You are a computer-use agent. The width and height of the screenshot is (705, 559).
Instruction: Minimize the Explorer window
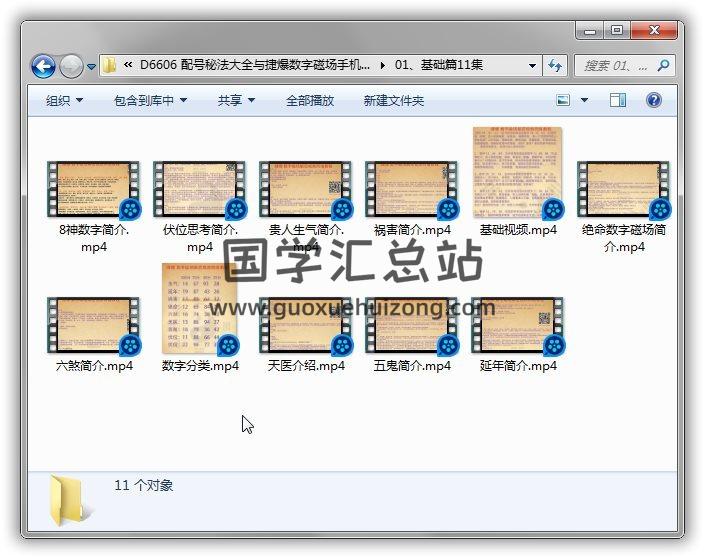click(590, 31)
